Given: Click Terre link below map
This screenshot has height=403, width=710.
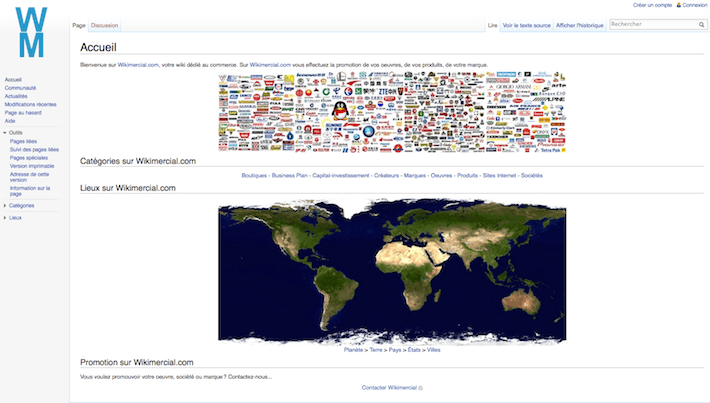Looking at the screenshot, I should (376, 350).
